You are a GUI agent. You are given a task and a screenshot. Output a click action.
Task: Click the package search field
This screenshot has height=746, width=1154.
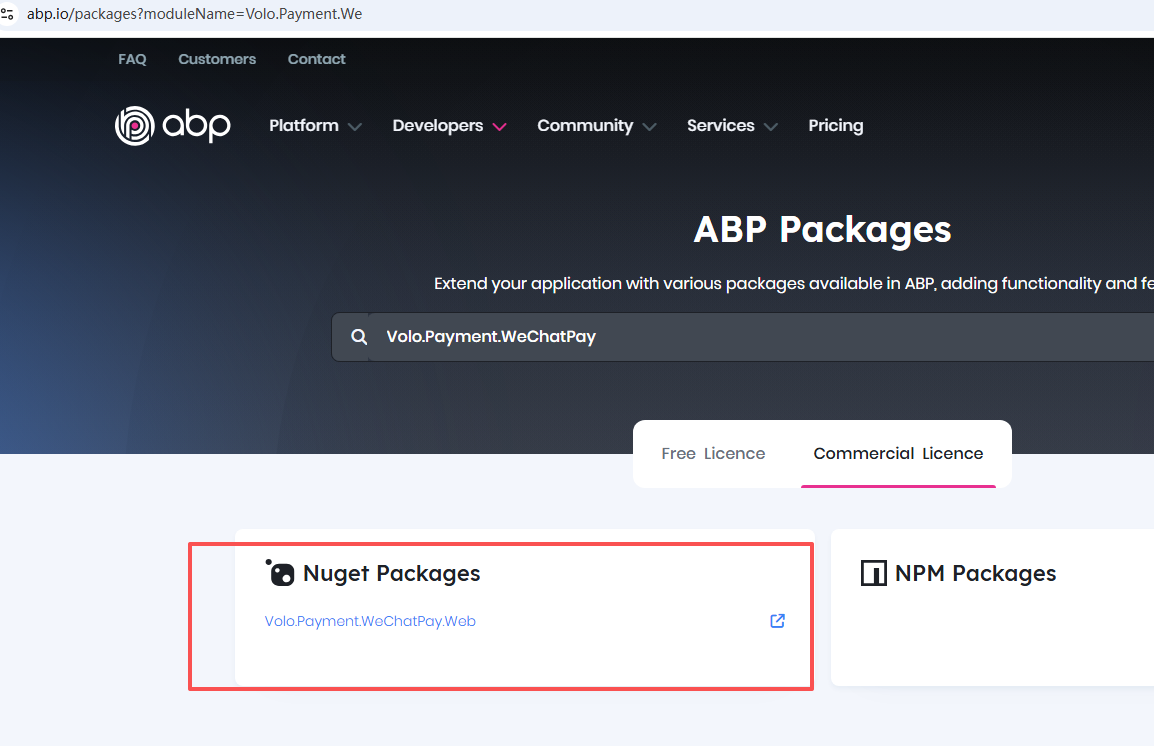point(743,337)
